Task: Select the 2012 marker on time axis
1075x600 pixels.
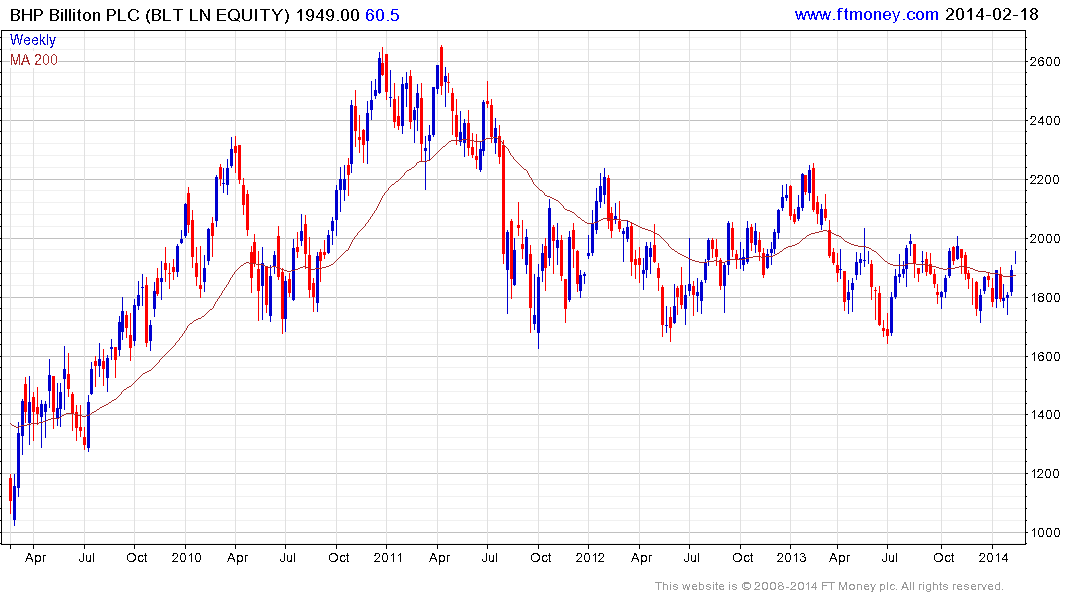Action: pyautogui.click(x=590, y=557)
